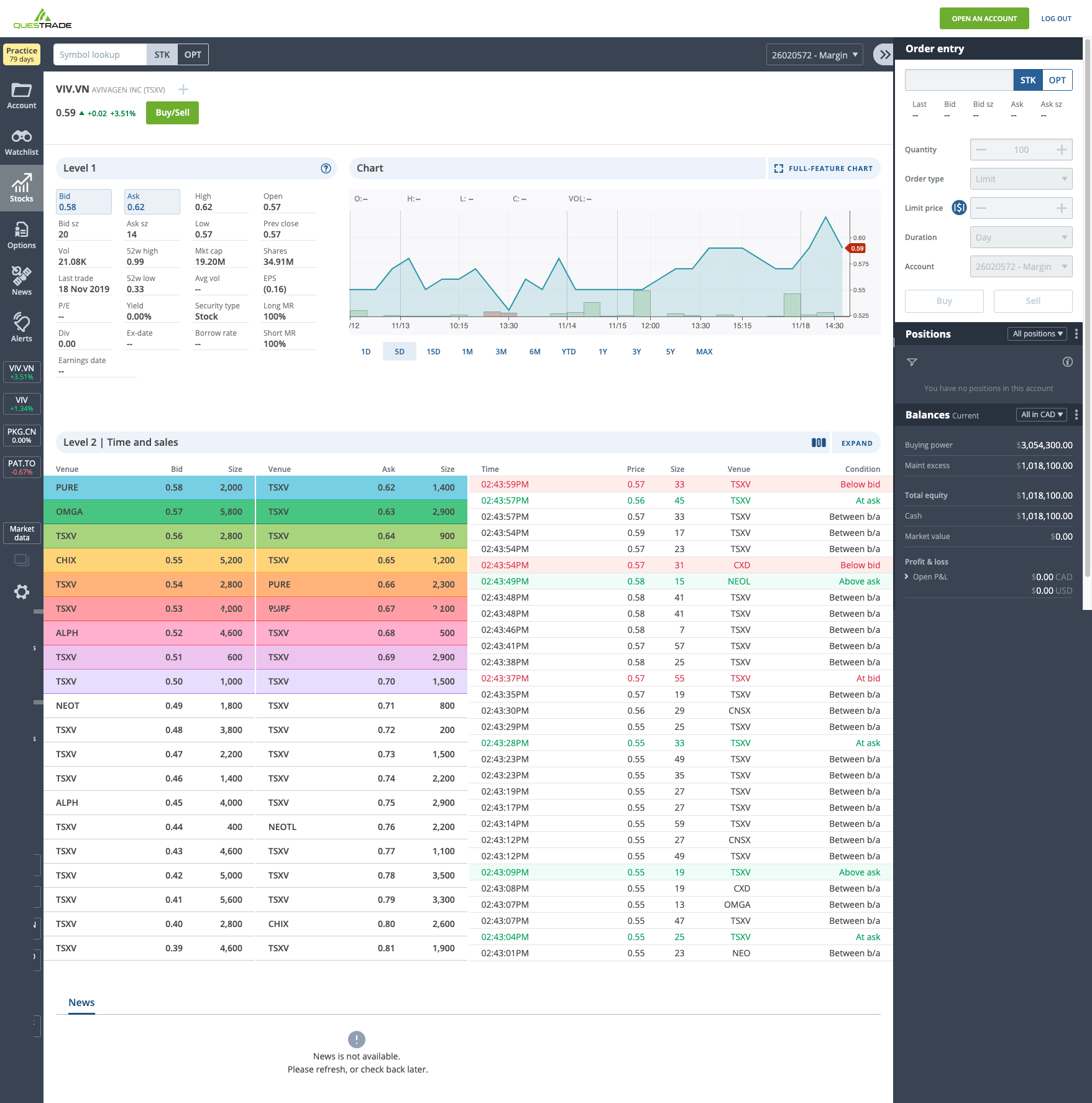
Task: Open Positions info icon
Action: click(1068, 362)
